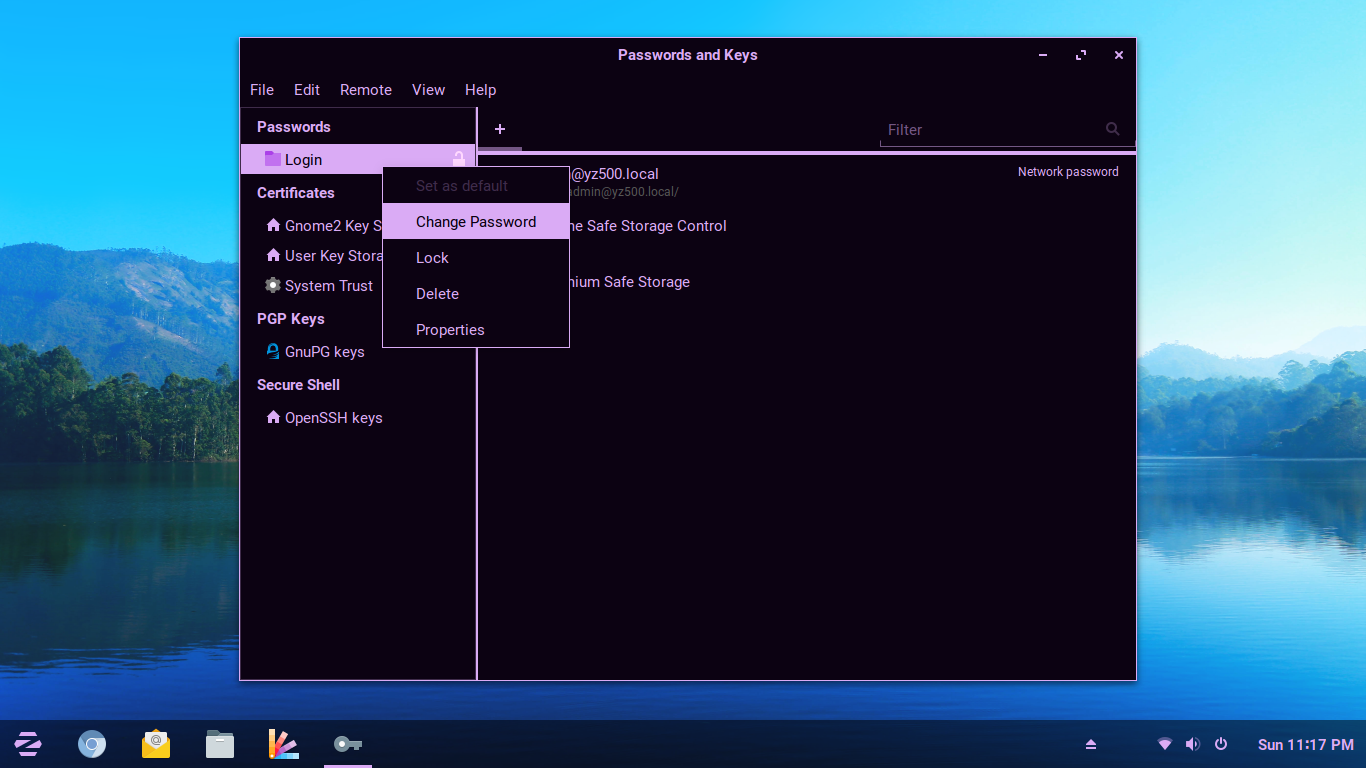Click the volume speaker tray icon

1192,744
